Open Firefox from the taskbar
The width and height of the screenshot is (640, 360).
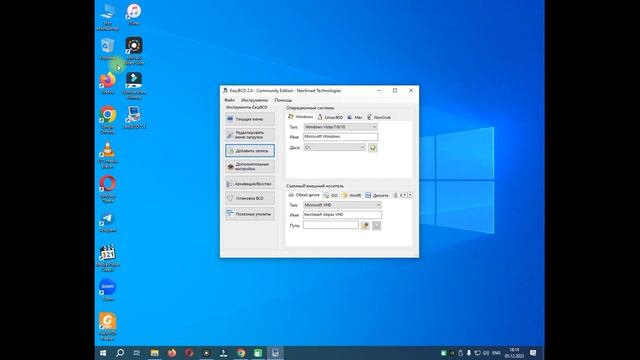172,353
